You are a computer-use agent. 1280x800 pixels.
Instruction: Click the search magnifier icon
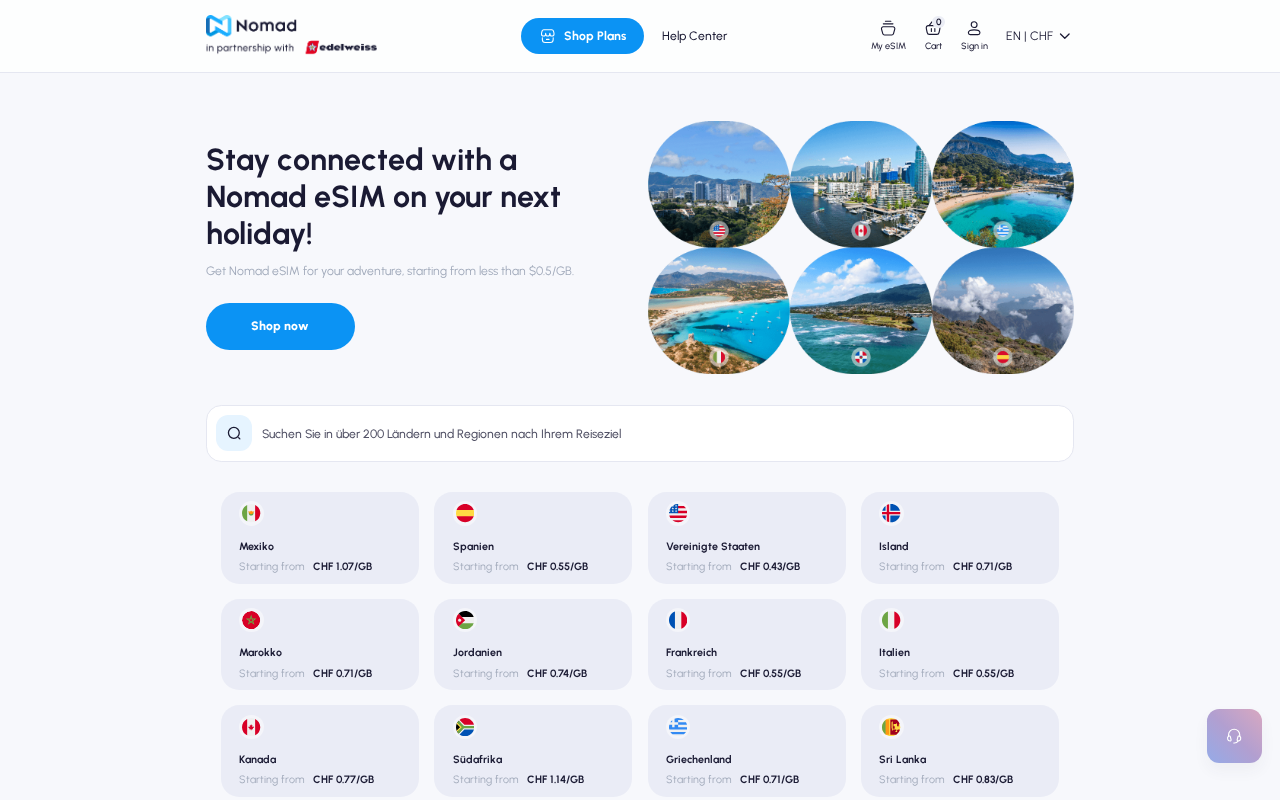(x=234, y=433)
